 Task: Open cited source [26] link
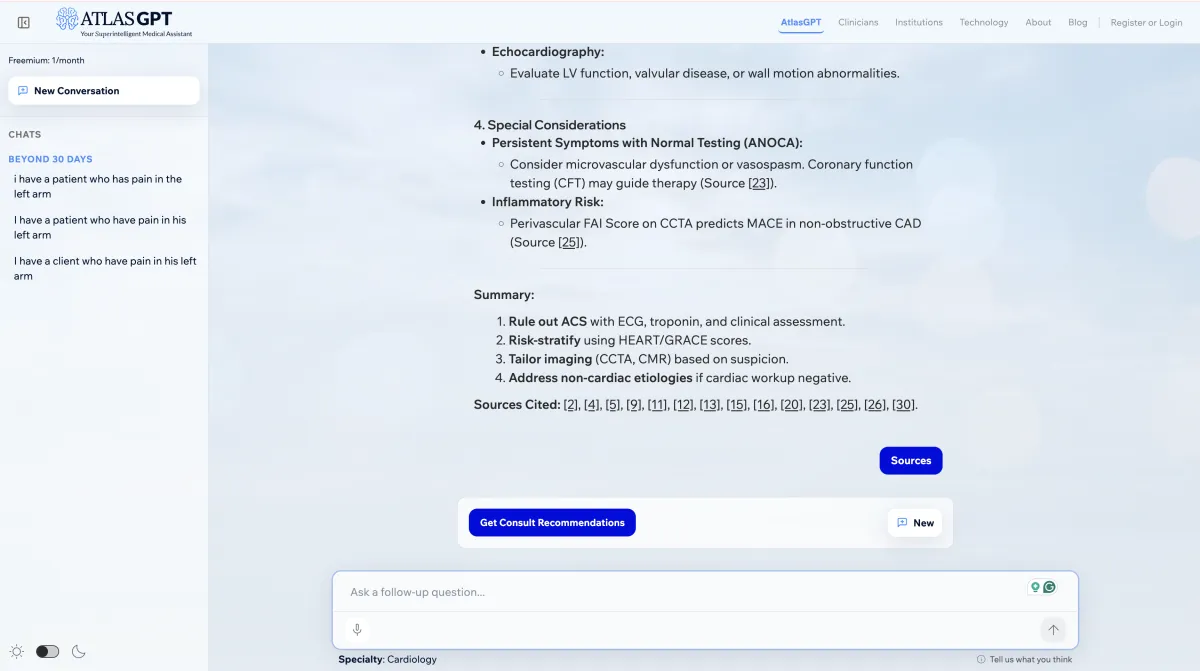(875, 405)
